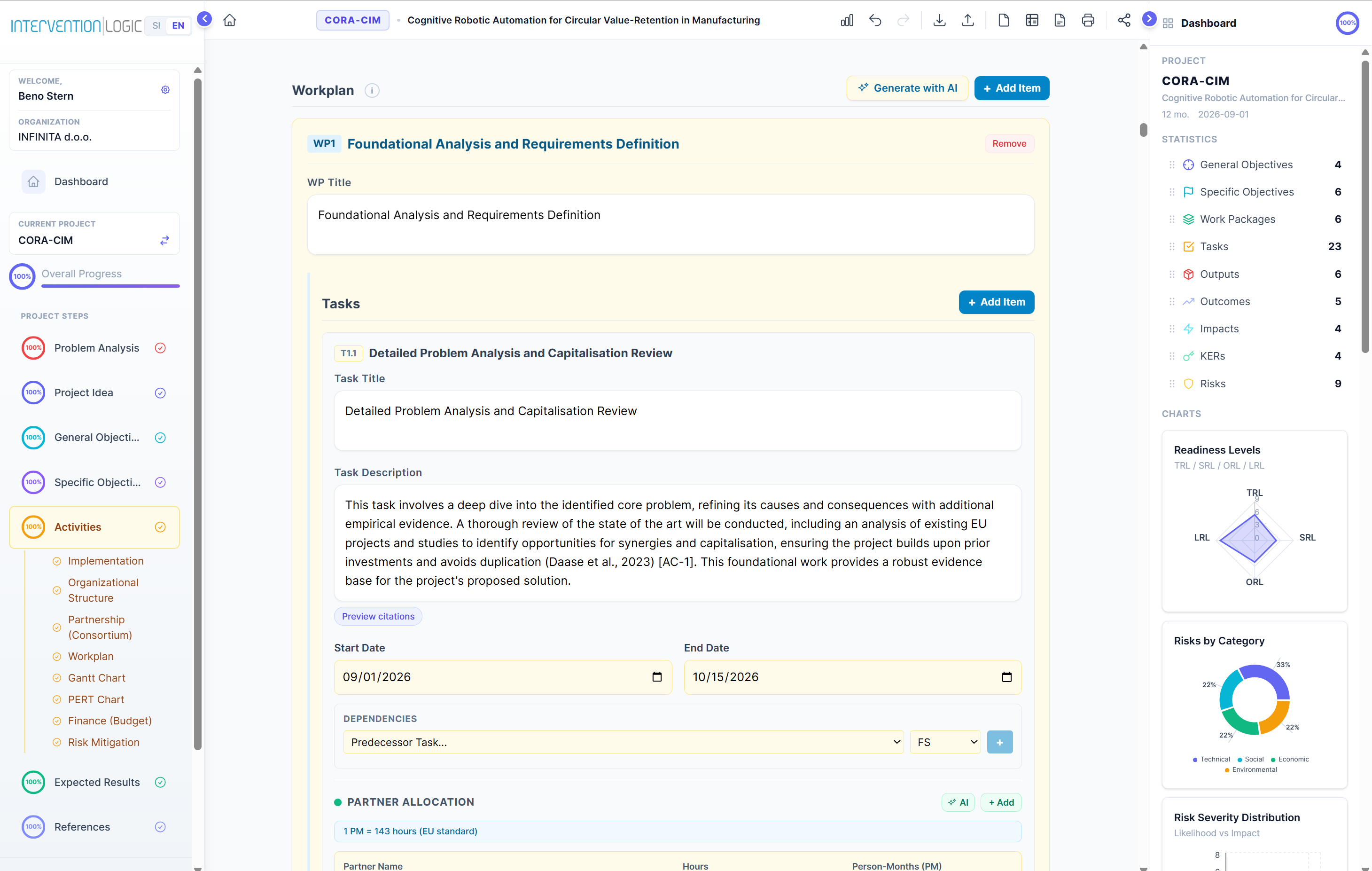The height and width of the screenshot is (871, 1372).
Task: Click into the WP Title field
Action: coord(670,225)
